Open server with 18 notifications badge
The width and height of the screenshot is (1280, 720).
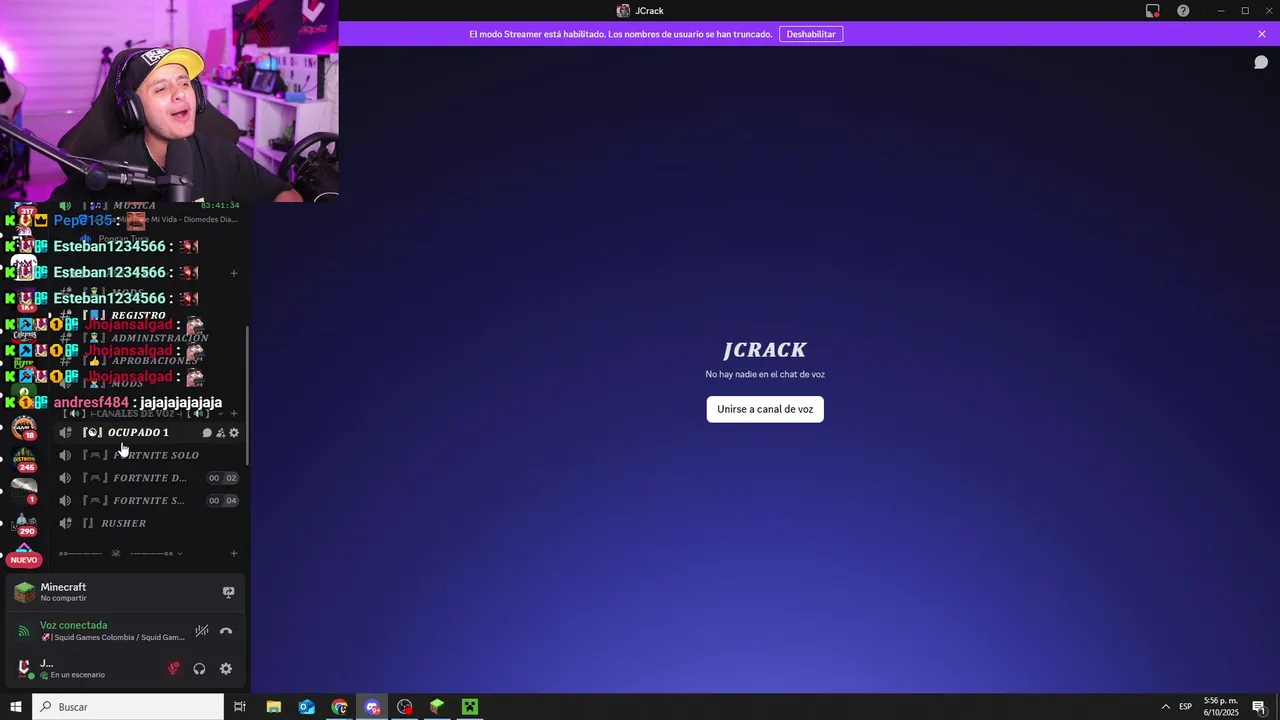pyautogui.click(x=24, y=428)
